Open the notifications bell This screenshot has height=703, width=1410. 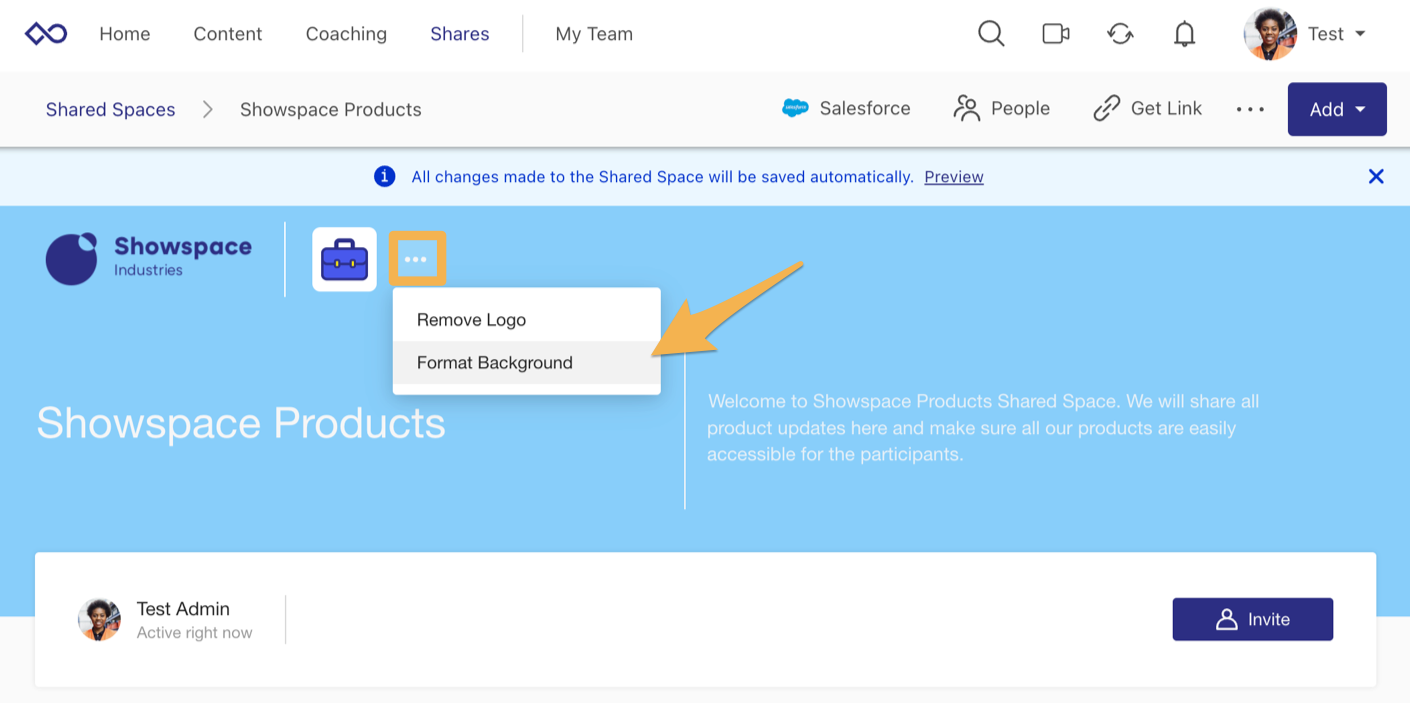1184,34
